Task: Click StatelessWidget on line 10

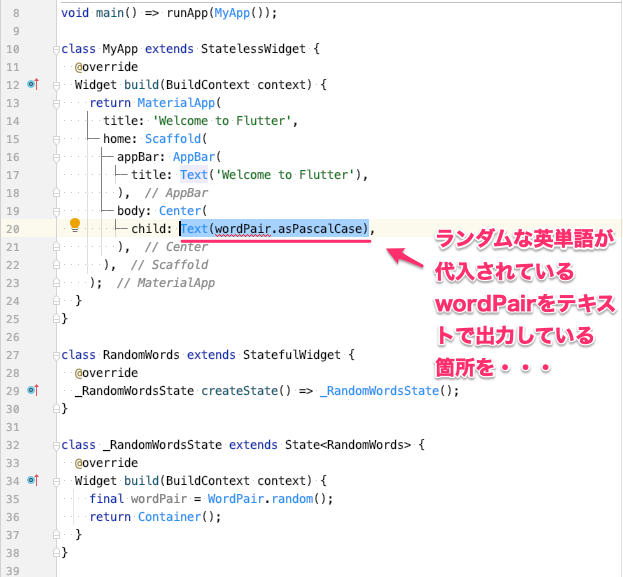Action: point(253,49)
